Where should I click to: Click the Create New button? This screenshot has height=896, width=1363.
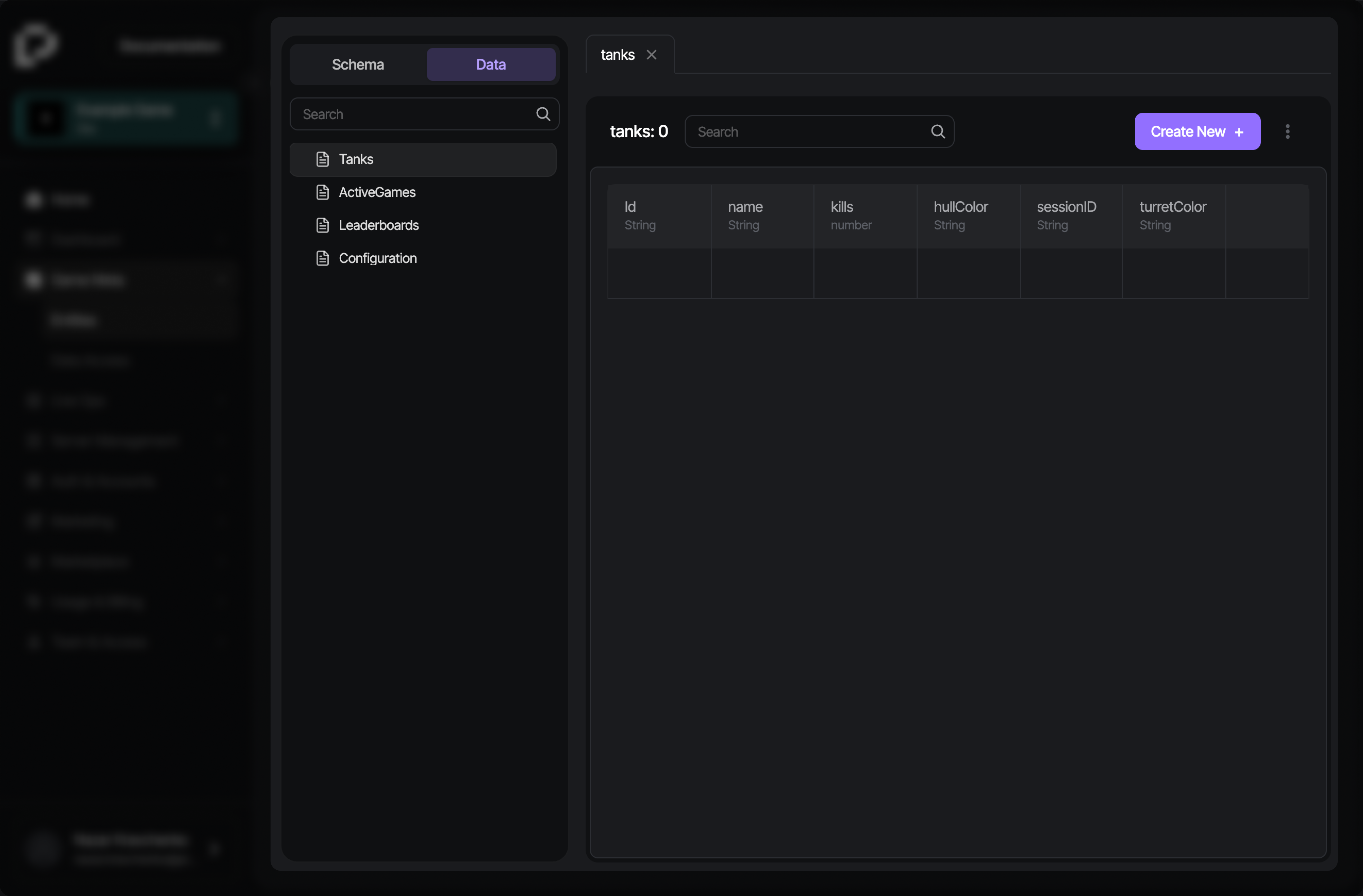[x=1196, y=131]
